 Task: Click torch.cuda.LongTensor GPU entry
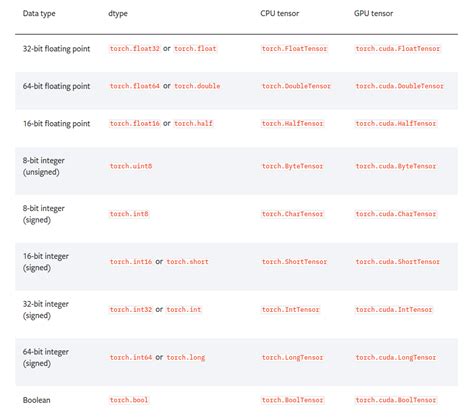coord(396,357)
